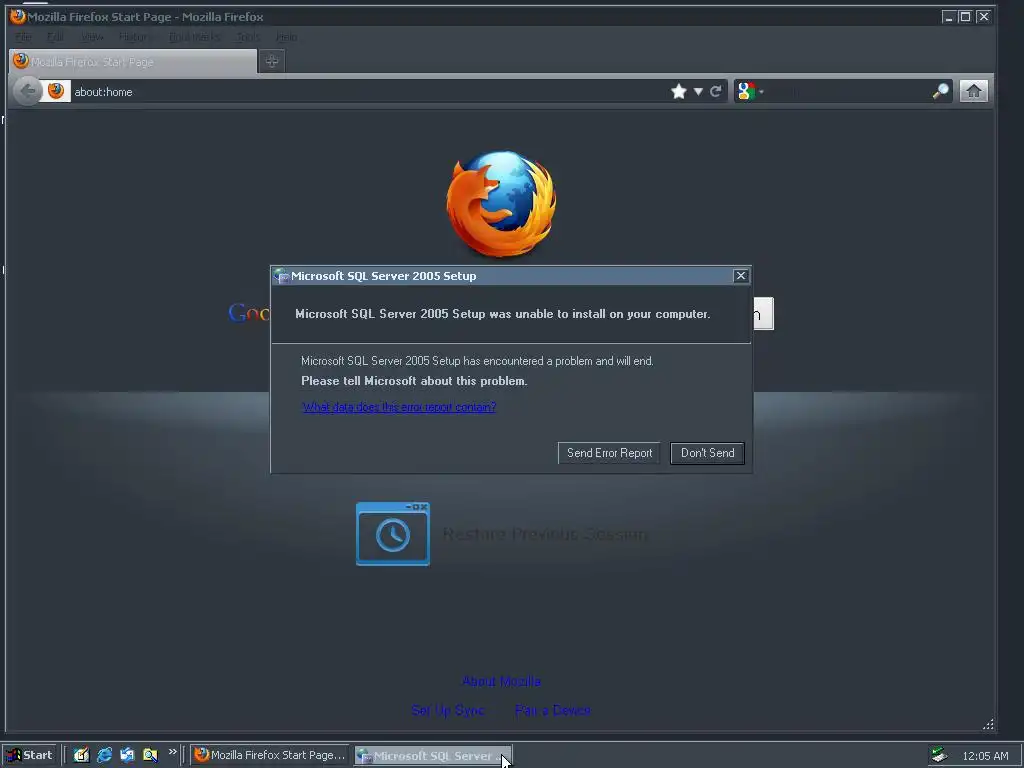The width and height of the screenshot is (1024, 768).
Task: Expand the Quick Launch overflow chevron
Action: [x=172, y=752]
